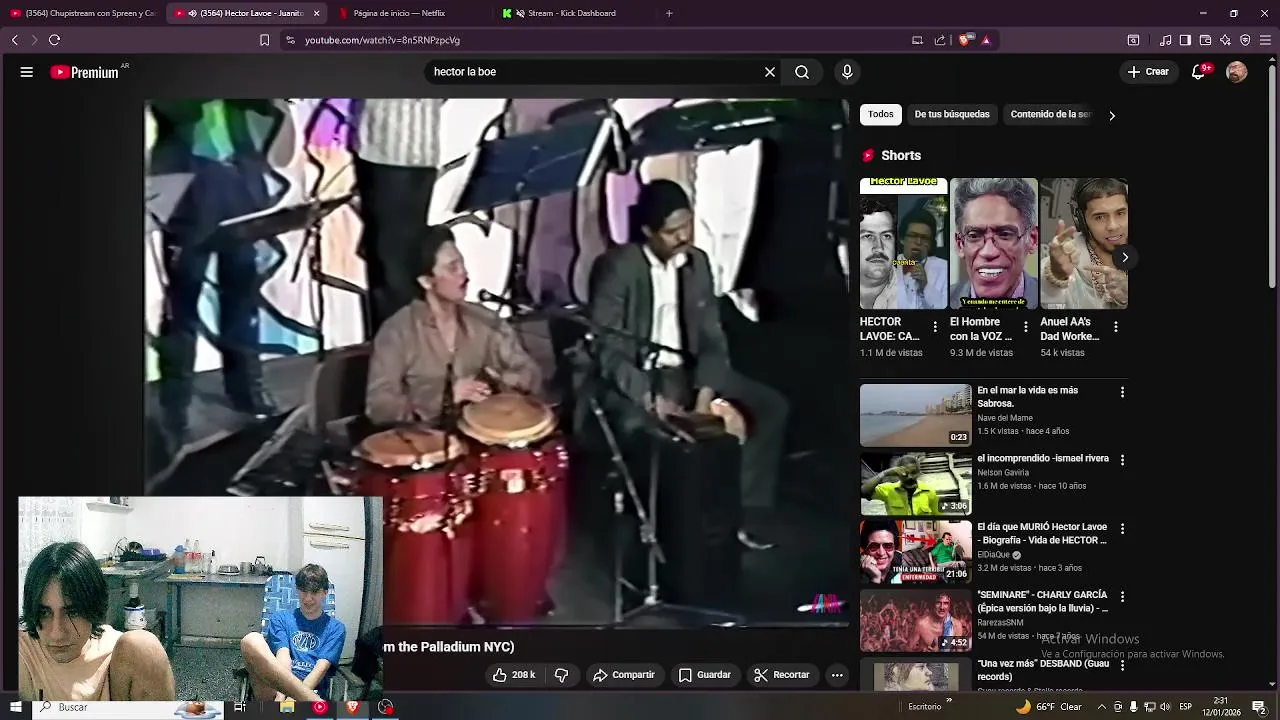Click the address bar URL

[x=382, y=40]
